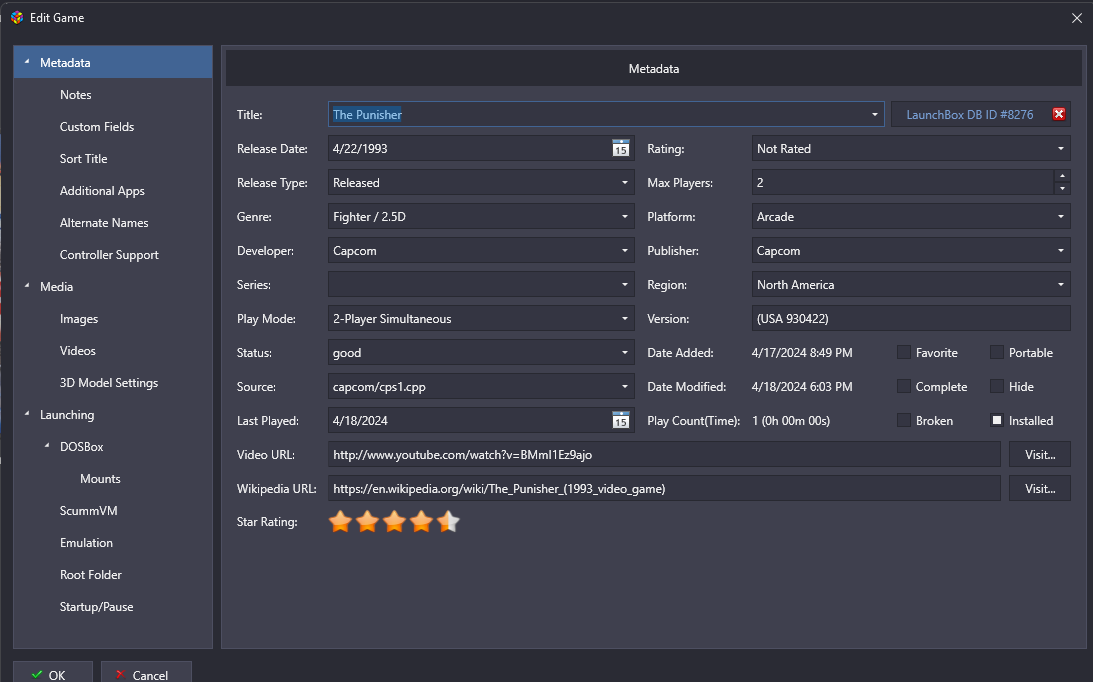Viewport: 1093px width, 682px height.
Task: Open the Controller Support page
Action: click(x=109, y=255)
